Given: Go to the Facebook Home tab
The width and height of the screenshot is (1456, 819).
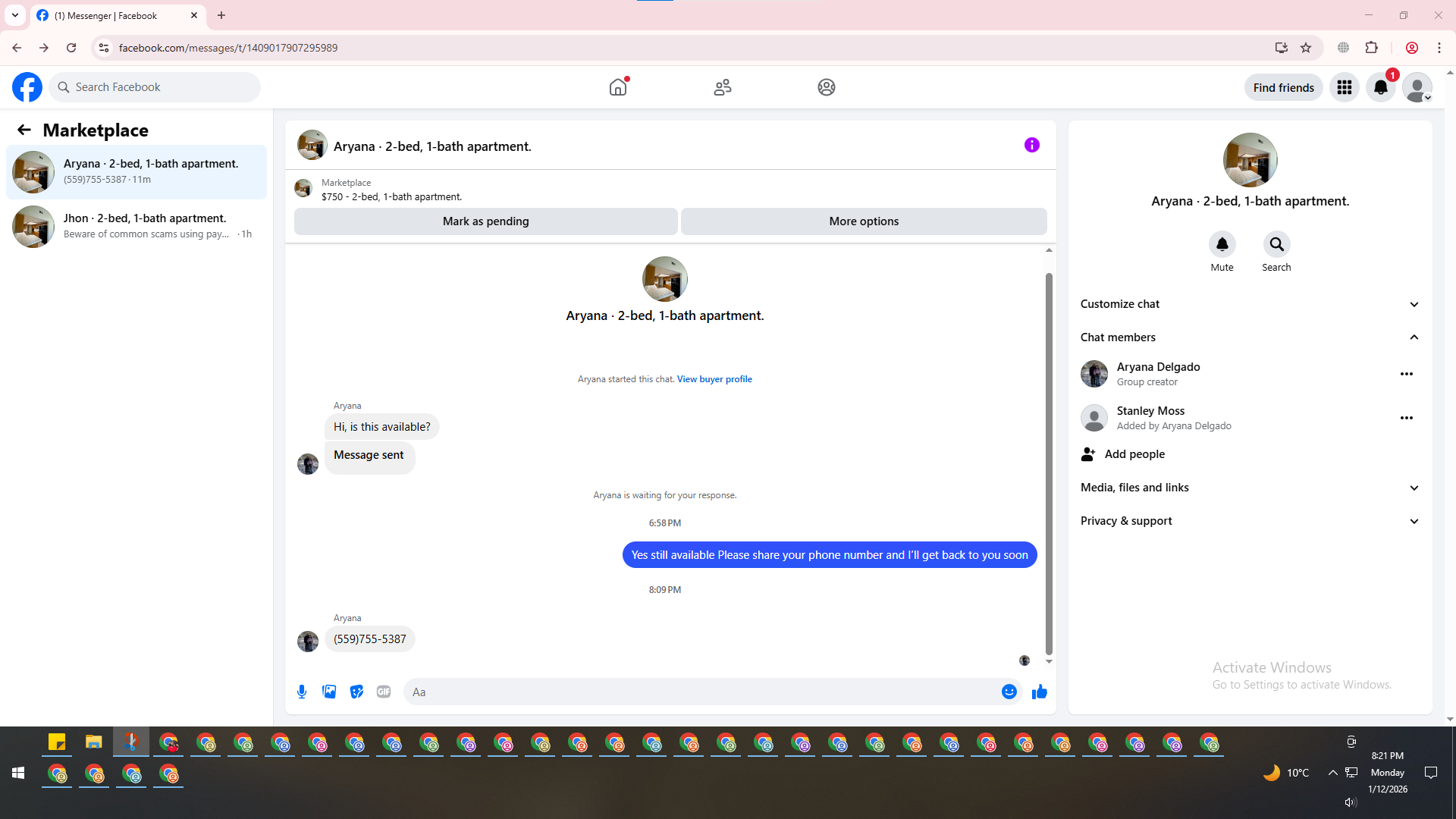Looking at the screenshot, I should tap(618, 87).
